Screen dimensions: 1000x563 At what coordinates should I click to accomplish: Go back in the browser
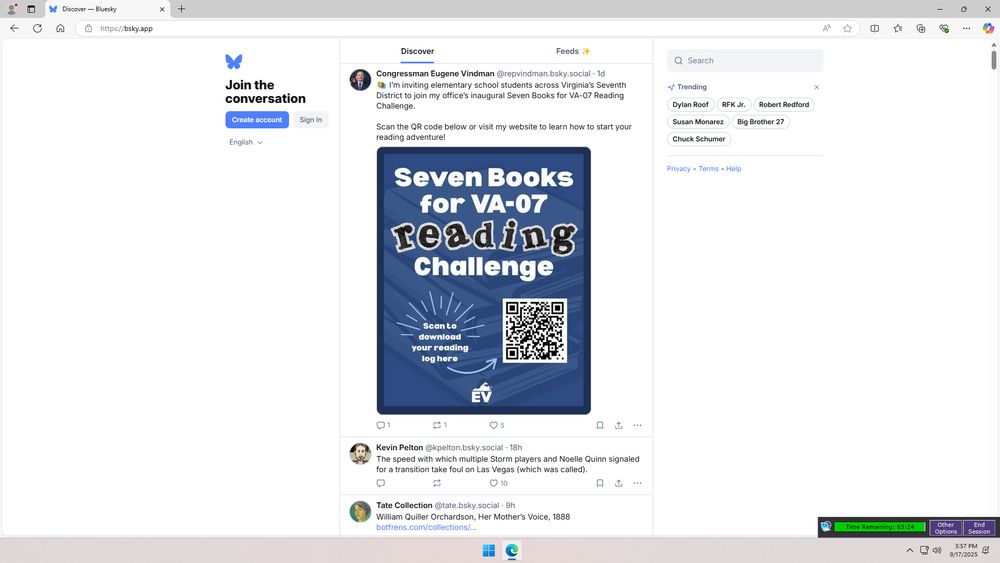click(x=14, y=28)
